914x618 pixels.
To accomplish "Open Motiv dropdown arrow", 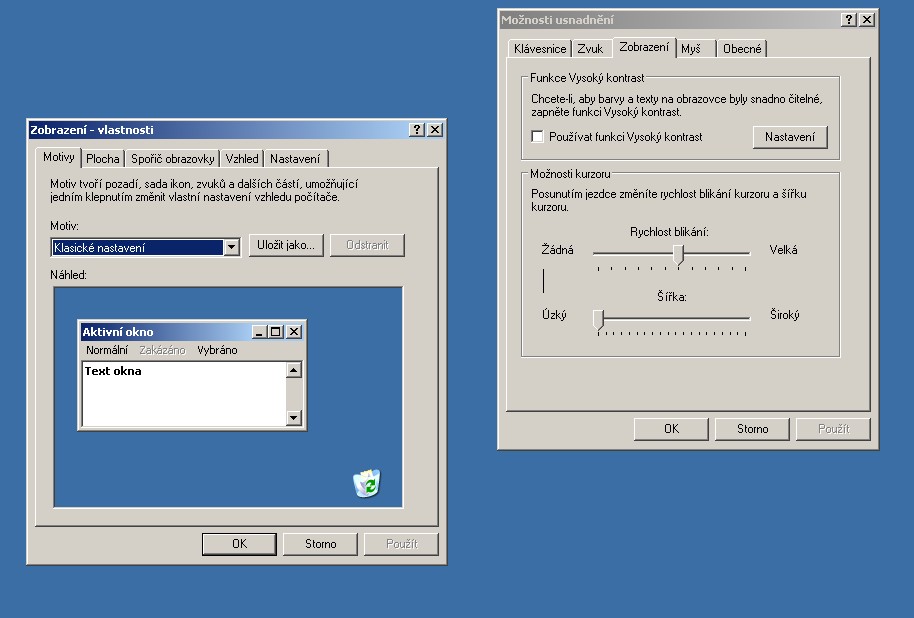I will pyautogui.click(x=231, y=247).
